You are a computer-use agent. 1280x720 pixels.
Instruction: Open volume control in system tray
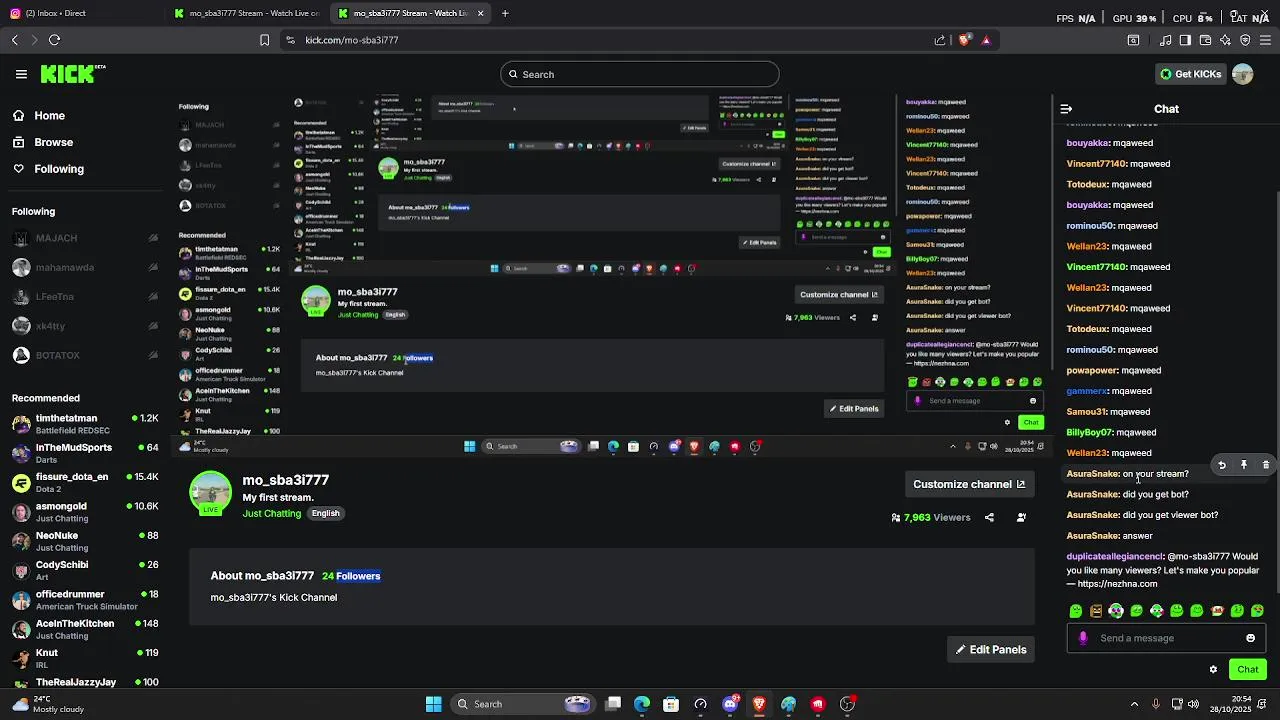click(1193, 704)
